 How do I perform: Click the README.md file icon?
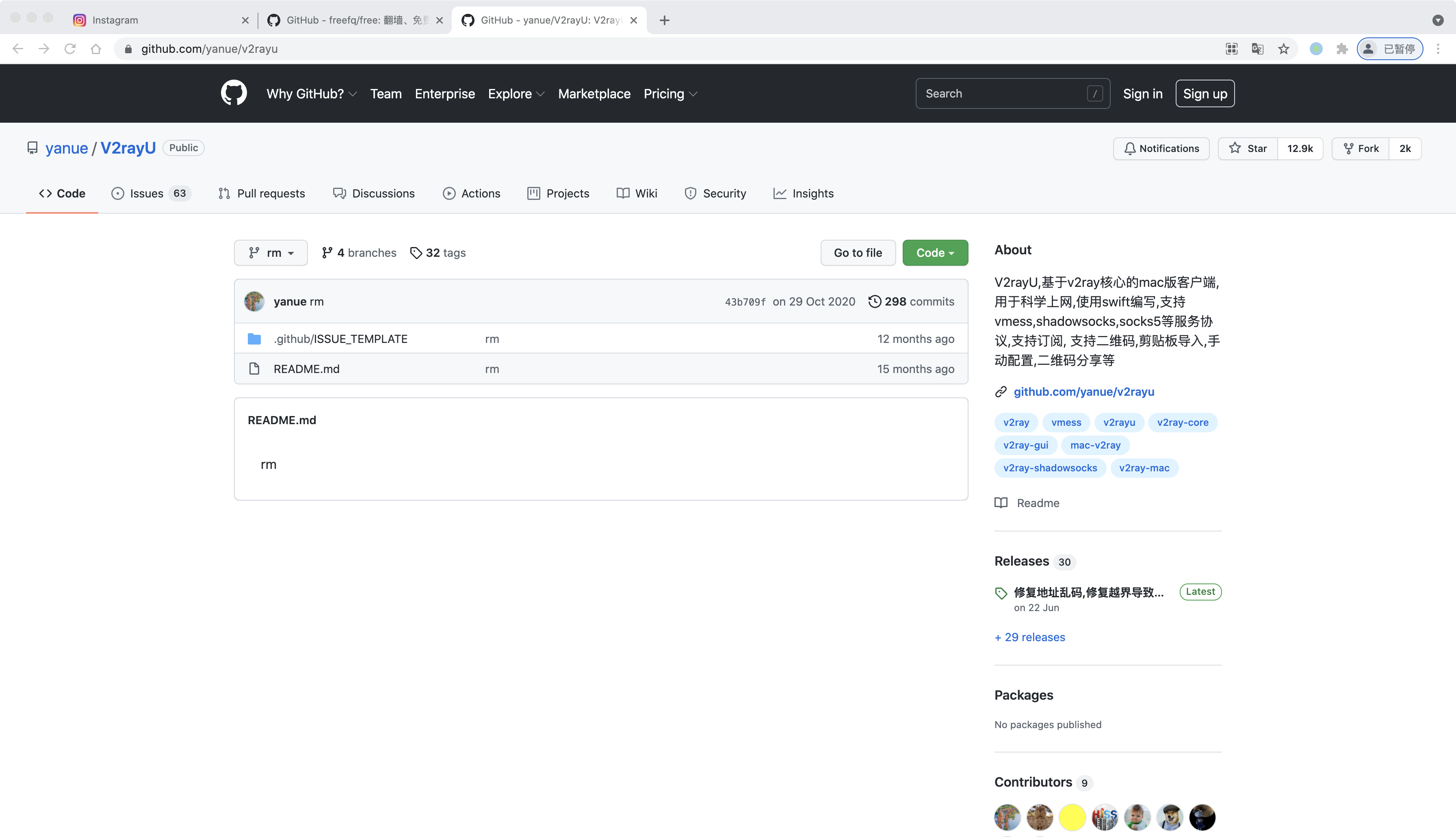coord(254,369)
